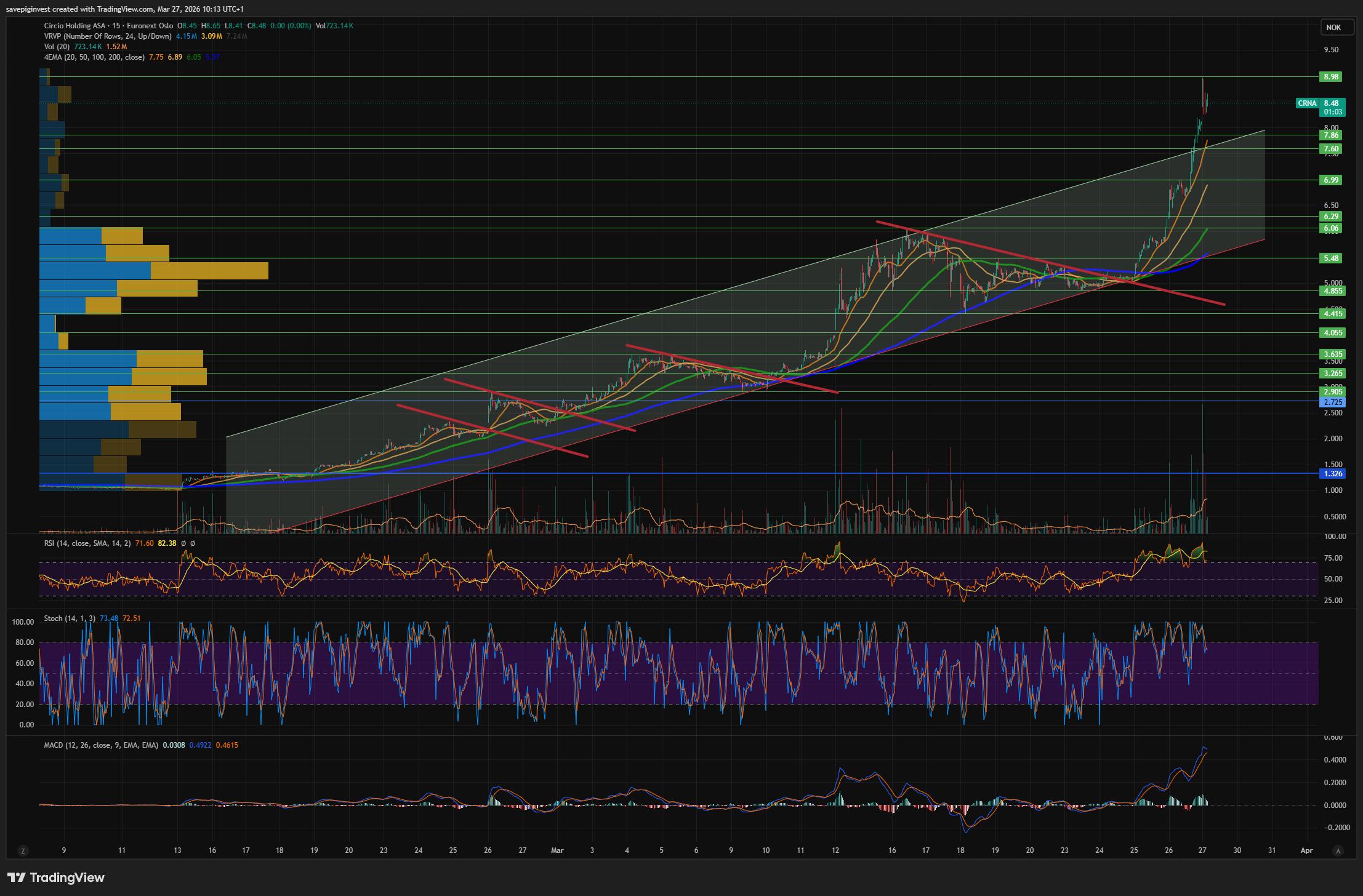The height and width of the screenshot is (896, 1363).
Task: Select the Vol (20) indicator legend
Action: [57, 47]
